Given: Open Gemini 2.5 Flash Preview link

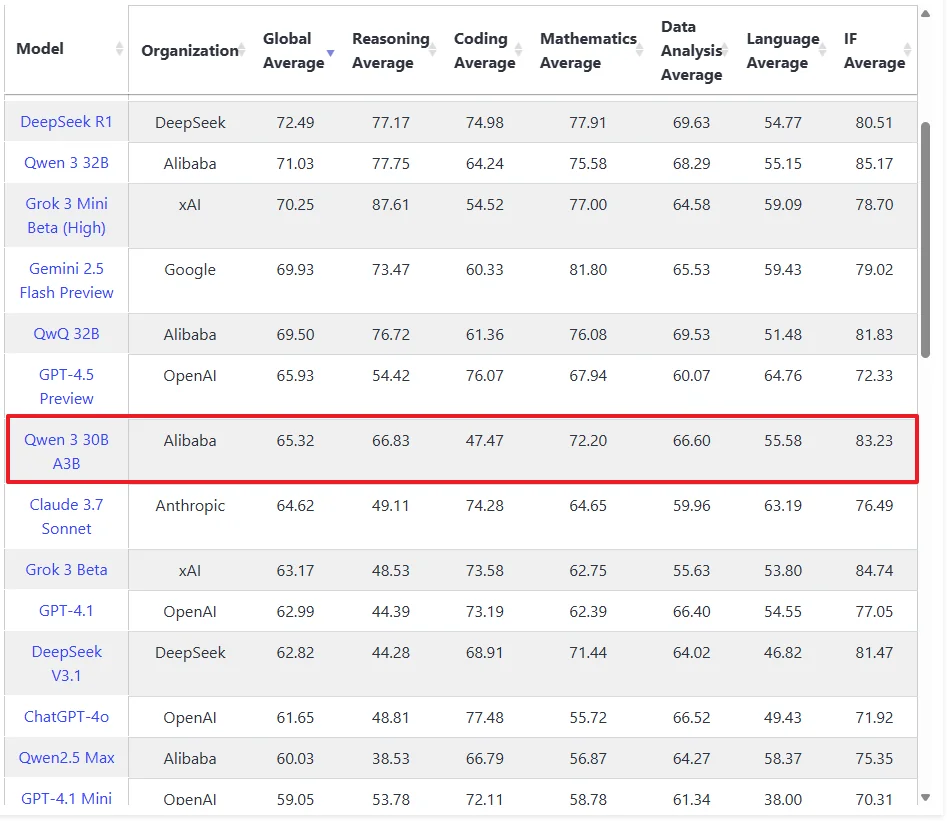Looking at the screenshot, I should pyautogui.click(x=66, y=281).
